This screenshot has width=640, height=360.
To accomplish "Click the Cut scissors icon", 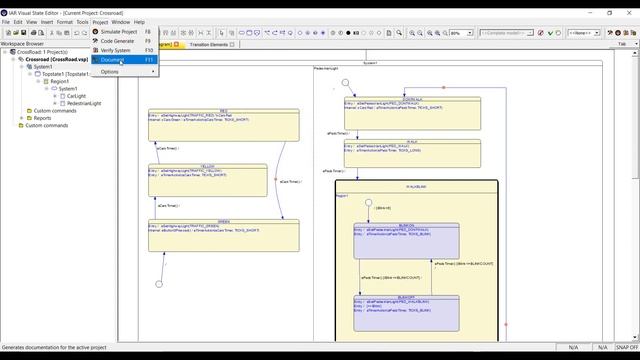I will (x=52, y=33).
